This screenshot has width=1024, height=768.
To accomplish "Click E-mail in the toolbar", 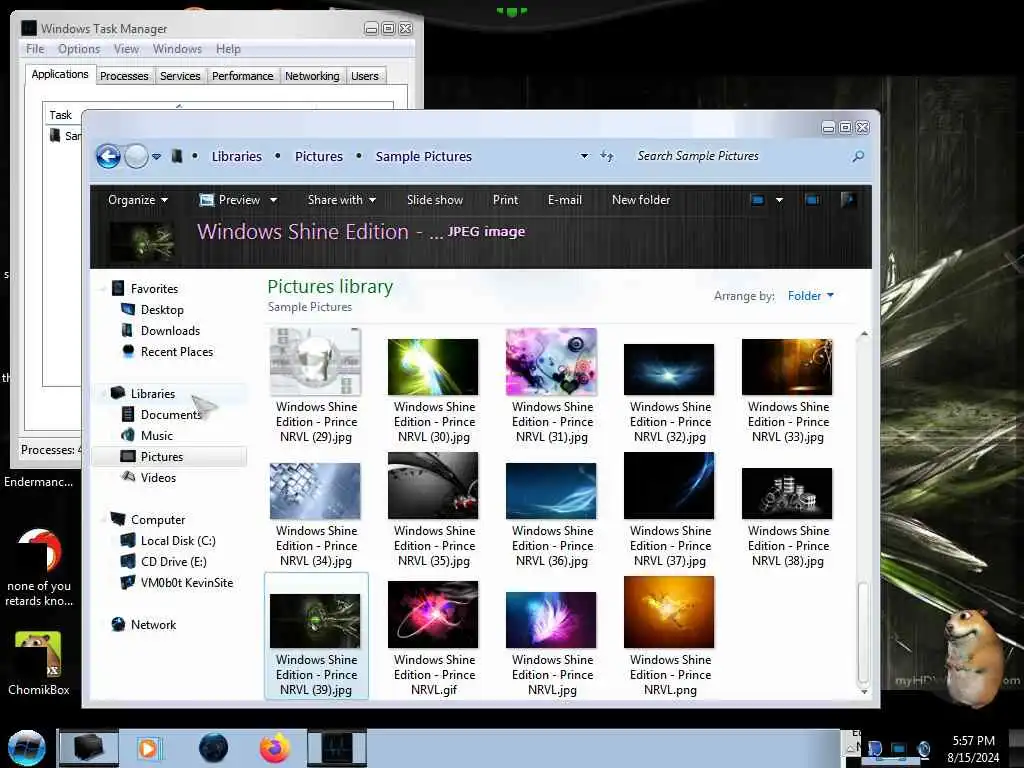I will tap(565, 200).
